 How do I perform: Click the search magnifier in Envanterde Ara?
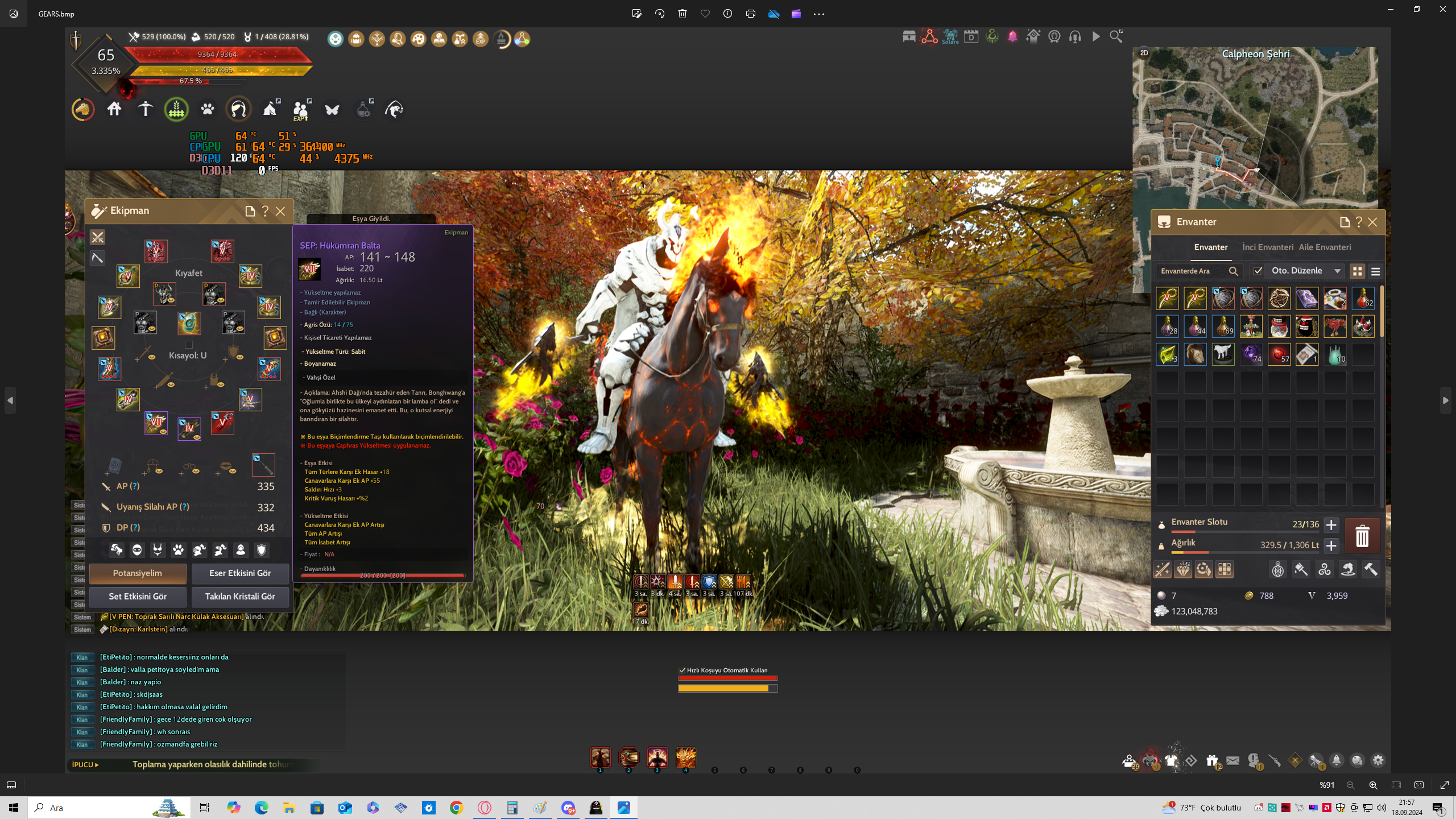pos(1233,271)
